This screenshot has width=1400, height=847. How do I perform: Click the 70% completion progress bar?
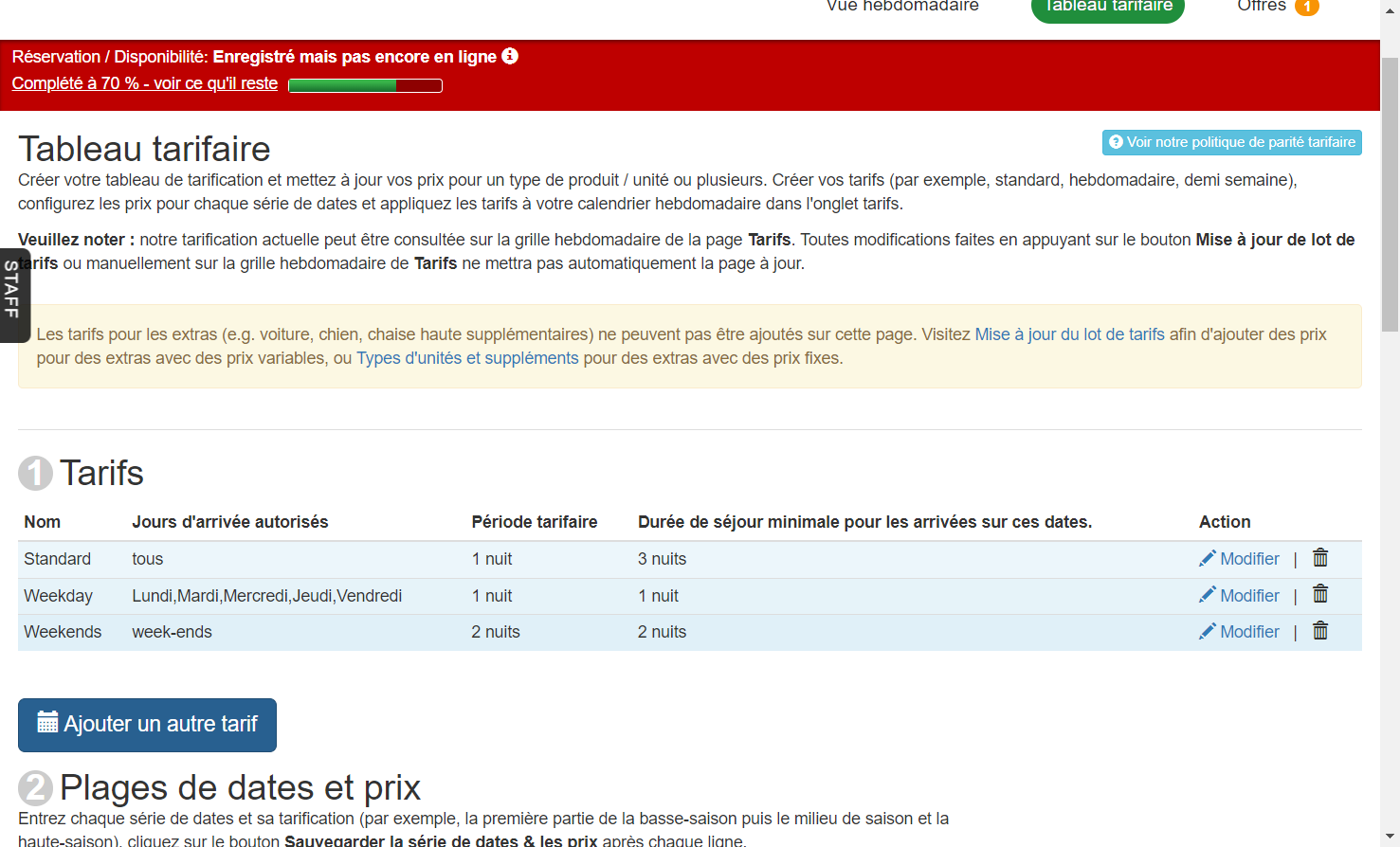tap(365, 85)
